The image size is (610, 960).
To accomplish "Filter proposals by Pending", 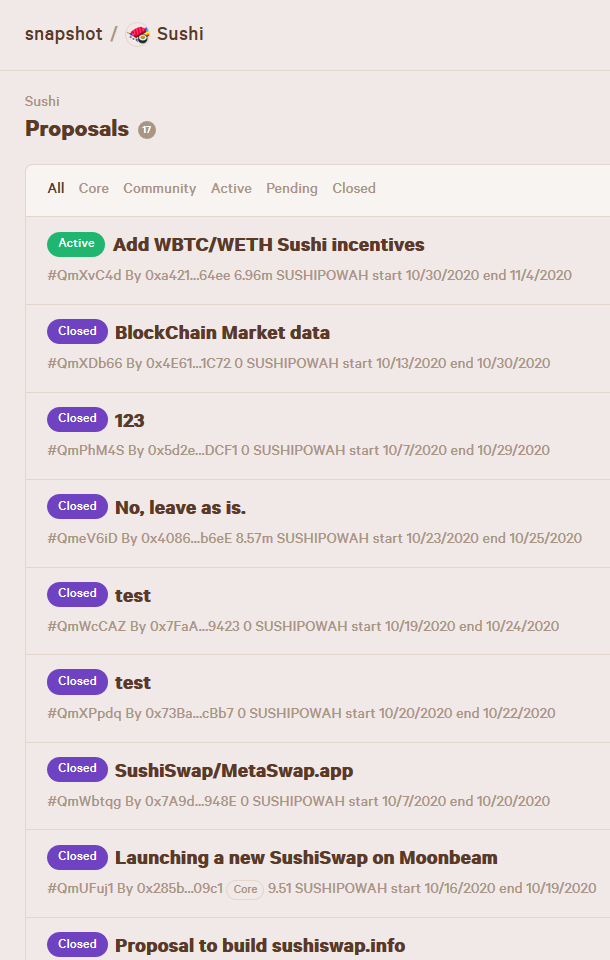I will [292, 189].
